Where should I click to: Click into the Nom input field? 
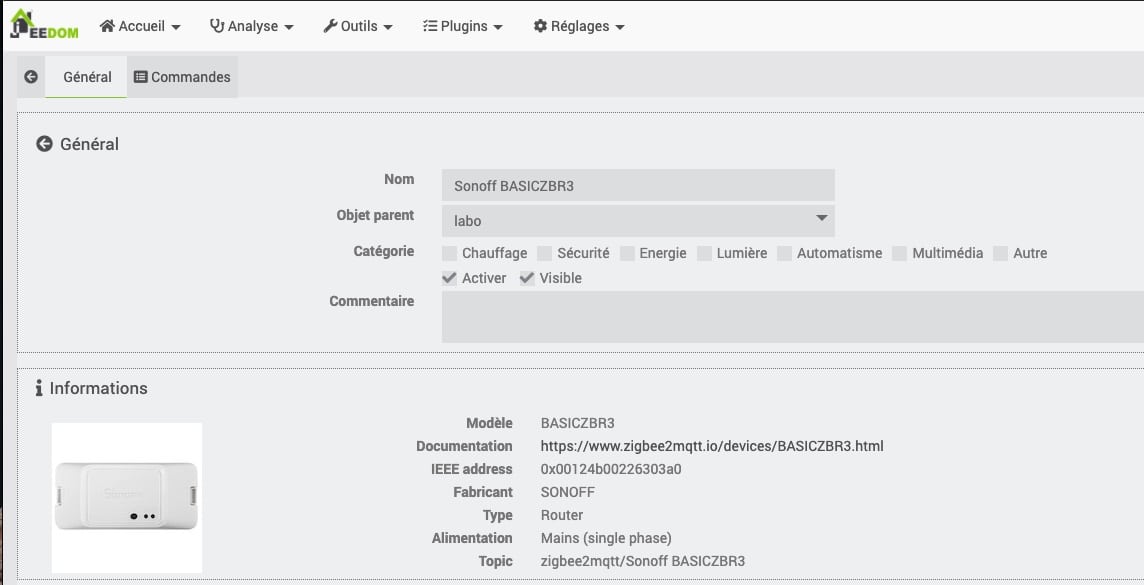click(637, 185)
